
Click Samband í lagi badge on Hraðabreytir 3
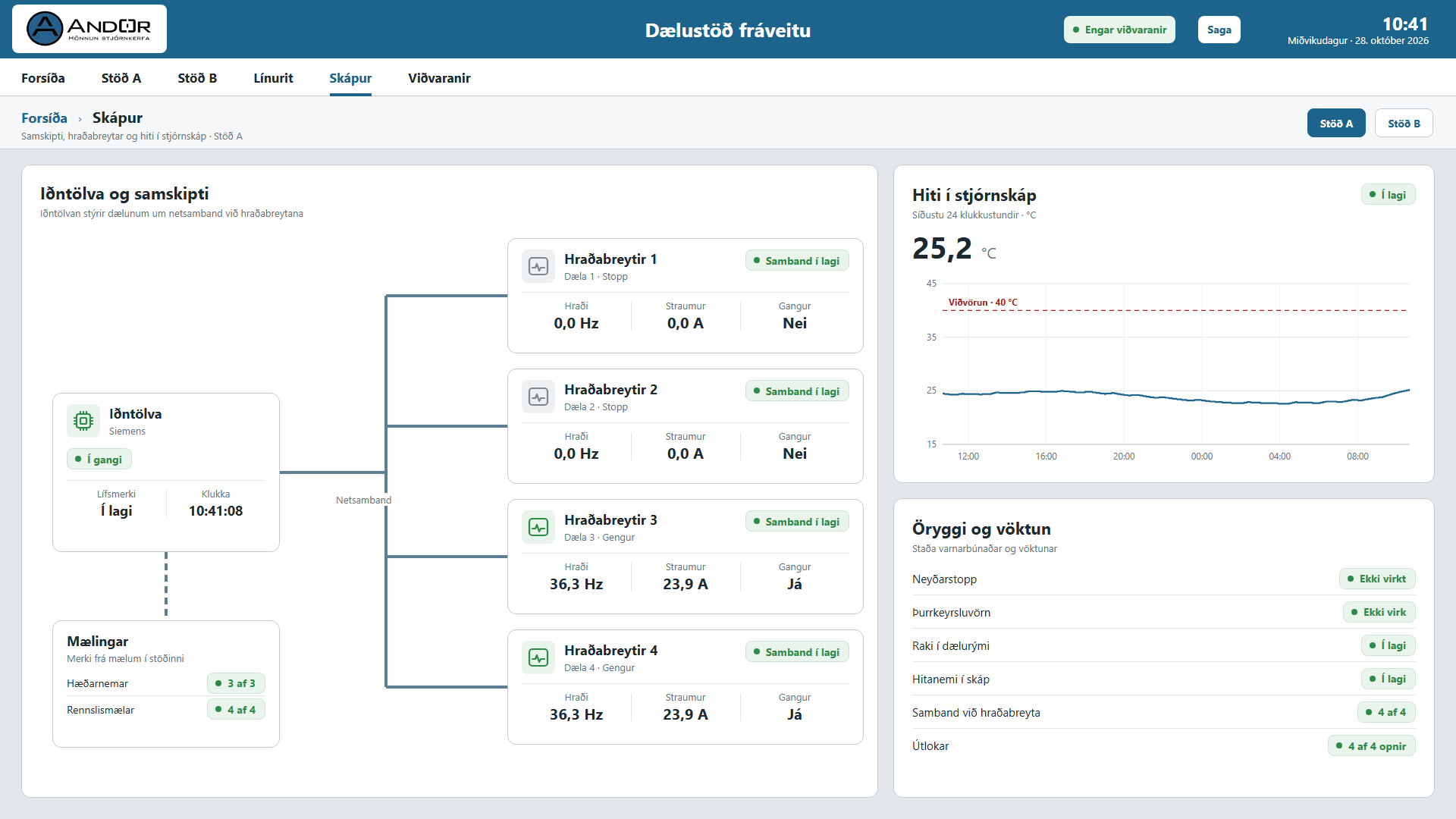click(797, 522)
